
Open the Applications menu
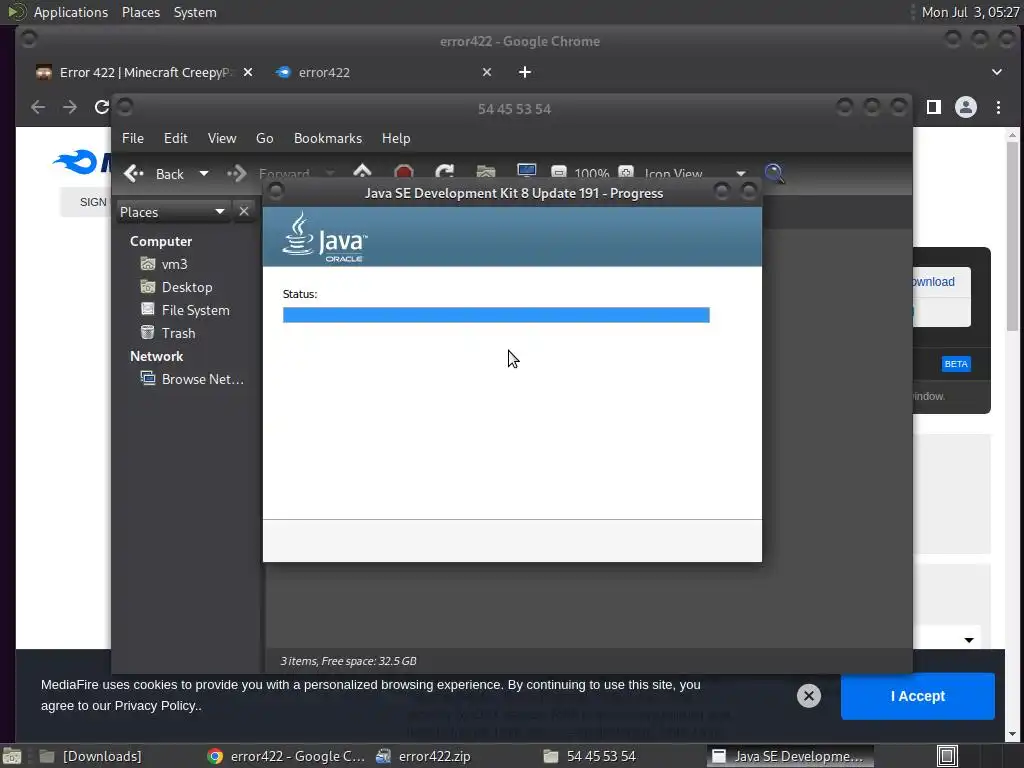(71, 12)
